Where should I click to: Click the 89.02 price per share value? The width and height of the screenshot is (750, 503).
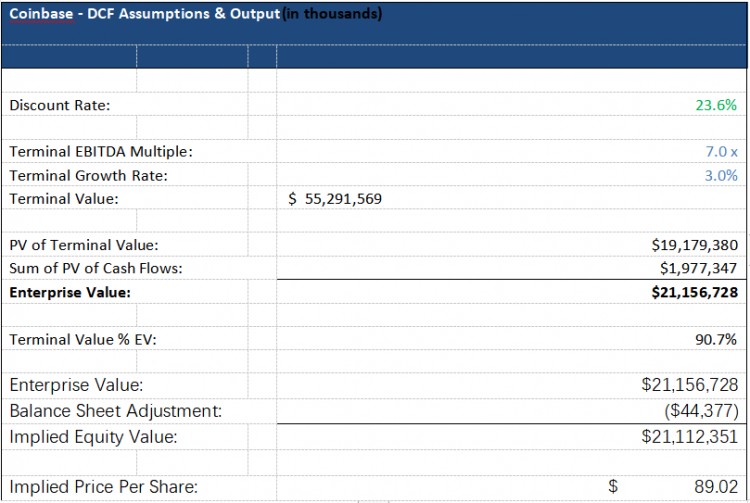(x=716, y=487)
